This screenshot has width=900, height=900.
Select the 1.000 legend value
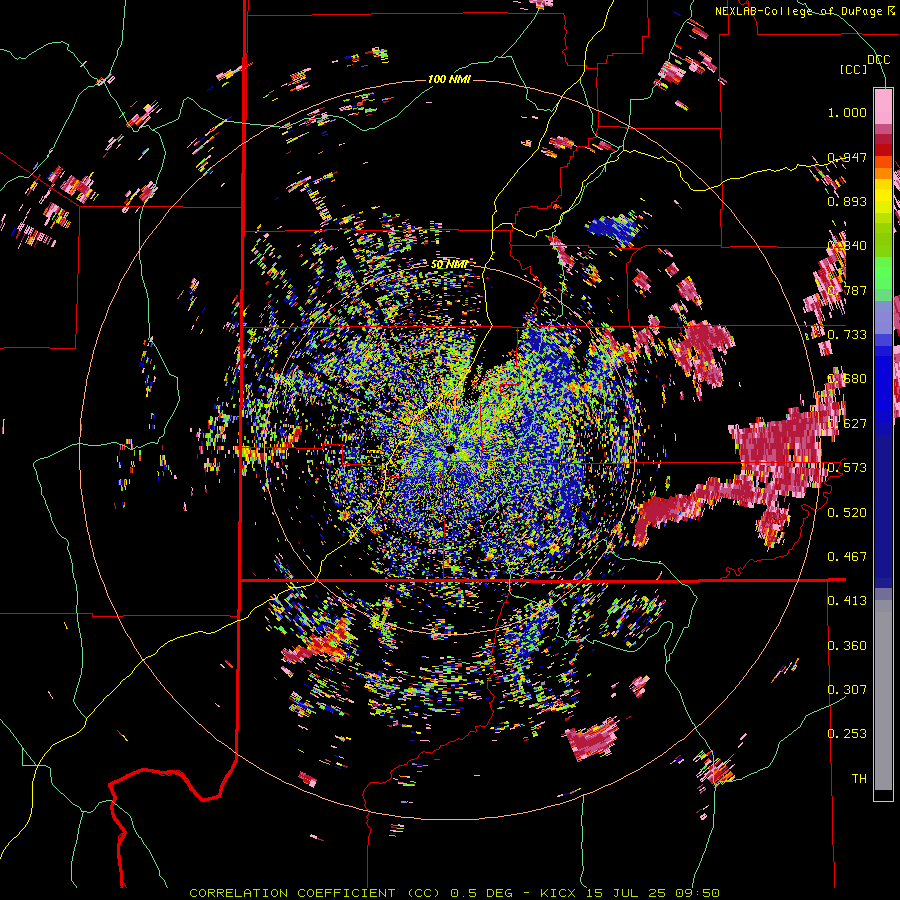pyautogui.click(x=847, y=112)
